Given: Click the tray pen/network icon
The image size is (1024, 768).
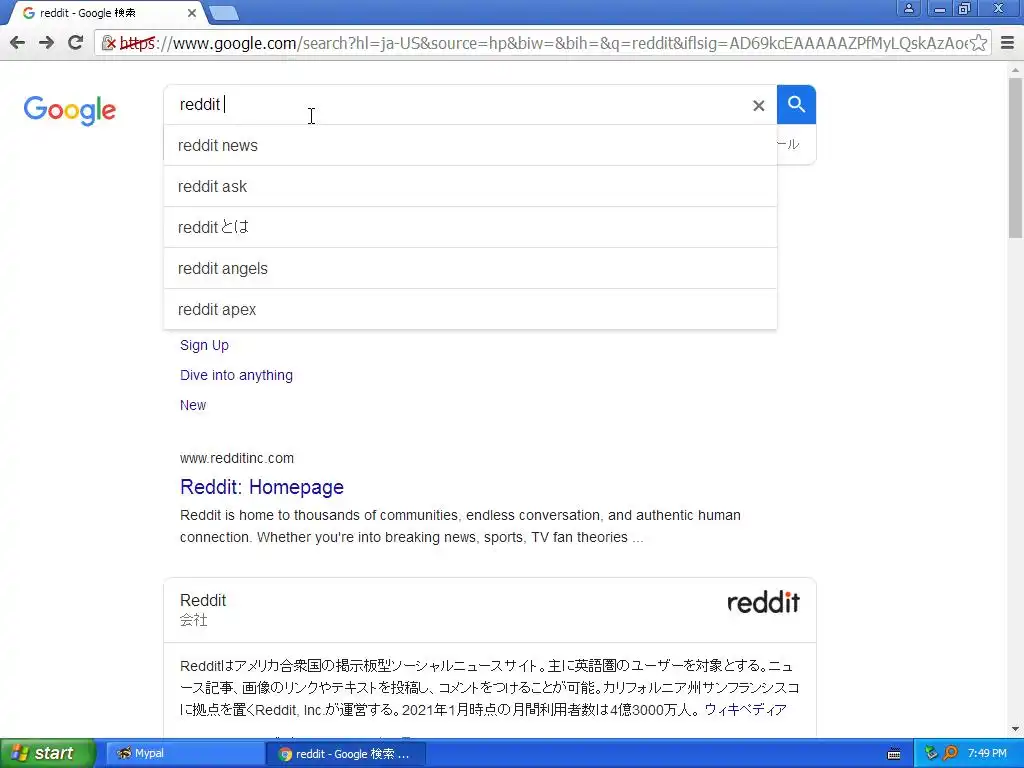Looking at the screenshot, I should (x=931, y=754).
